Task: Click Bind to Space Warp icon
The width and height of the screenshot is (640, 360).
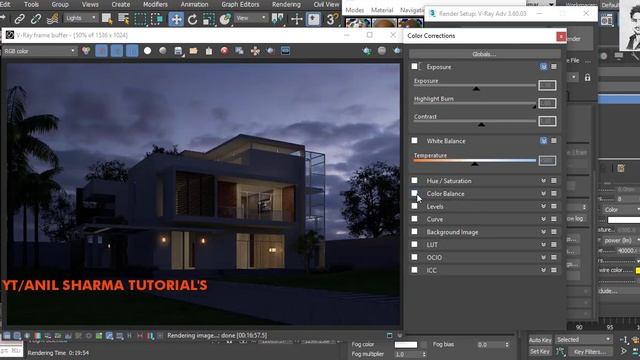Action: 52,19
